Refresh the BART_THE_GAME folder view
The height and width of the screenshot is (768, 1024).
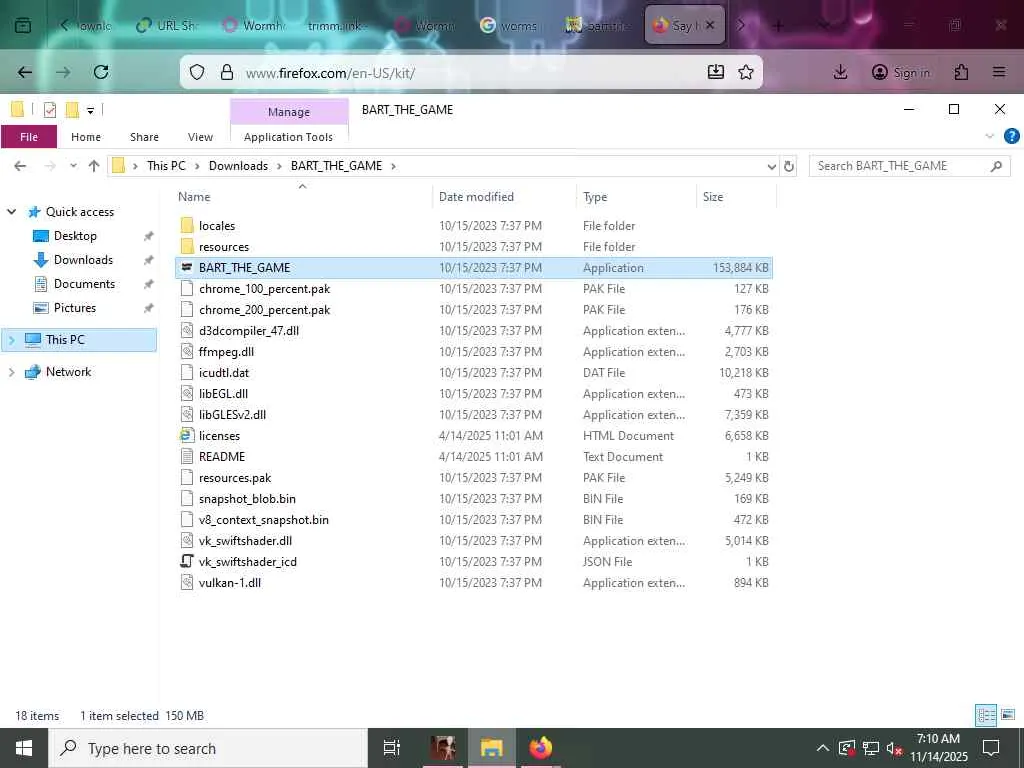[789, 166]
